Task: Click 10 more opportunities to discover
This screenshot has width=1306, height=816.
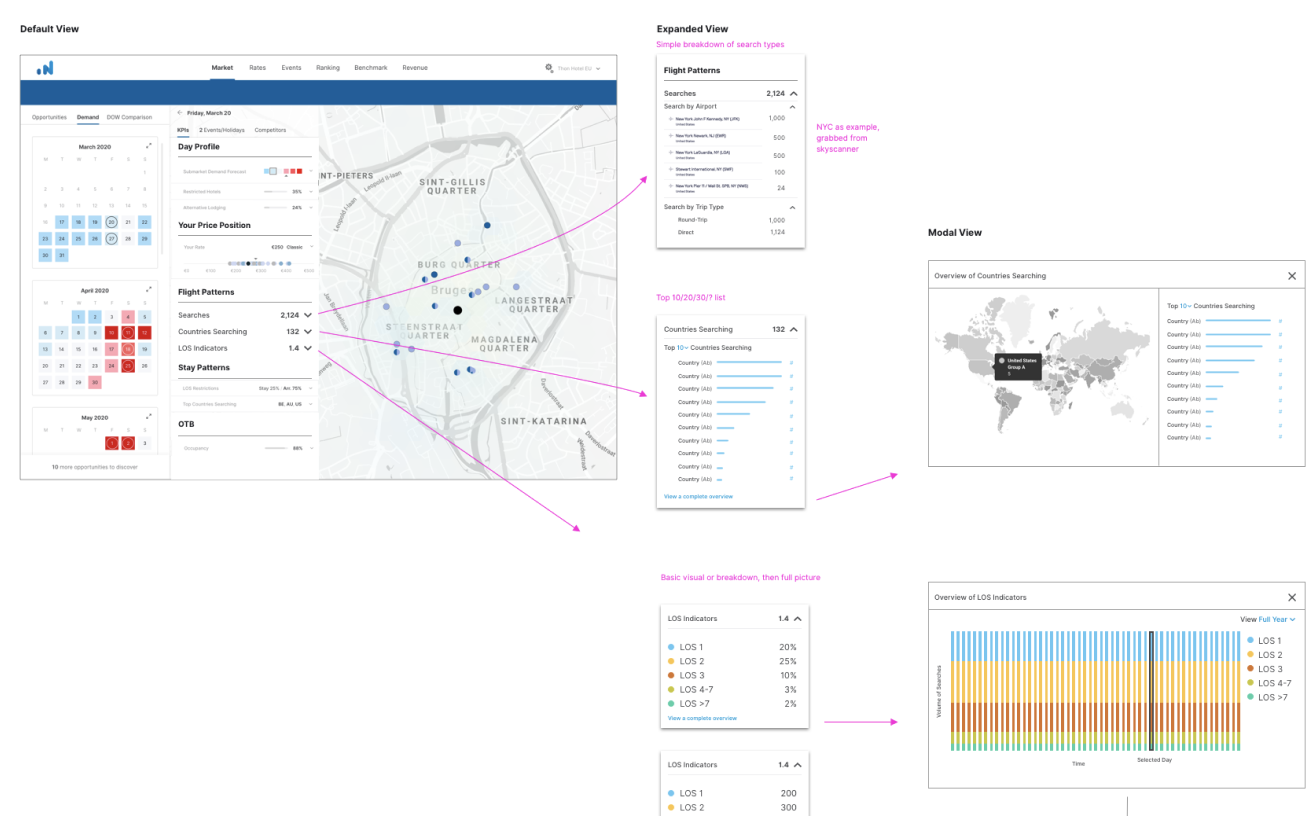Action: [x=95, y=467]
